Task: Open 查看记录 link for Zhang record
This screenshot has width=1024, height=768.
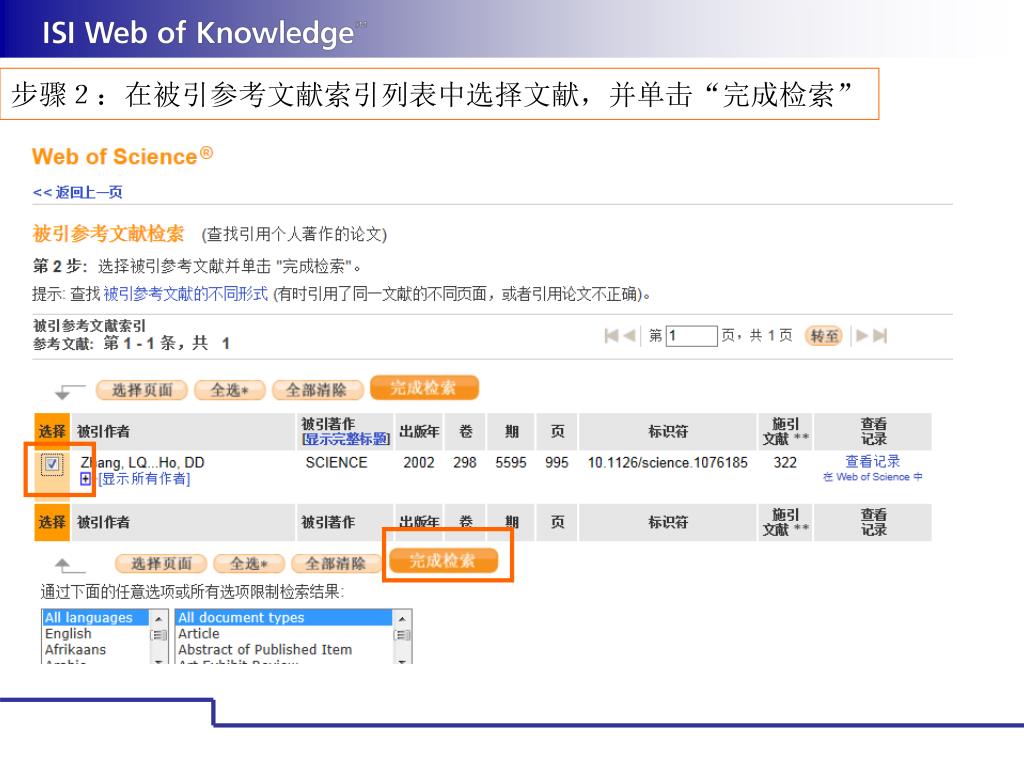Action: [872, 461]
